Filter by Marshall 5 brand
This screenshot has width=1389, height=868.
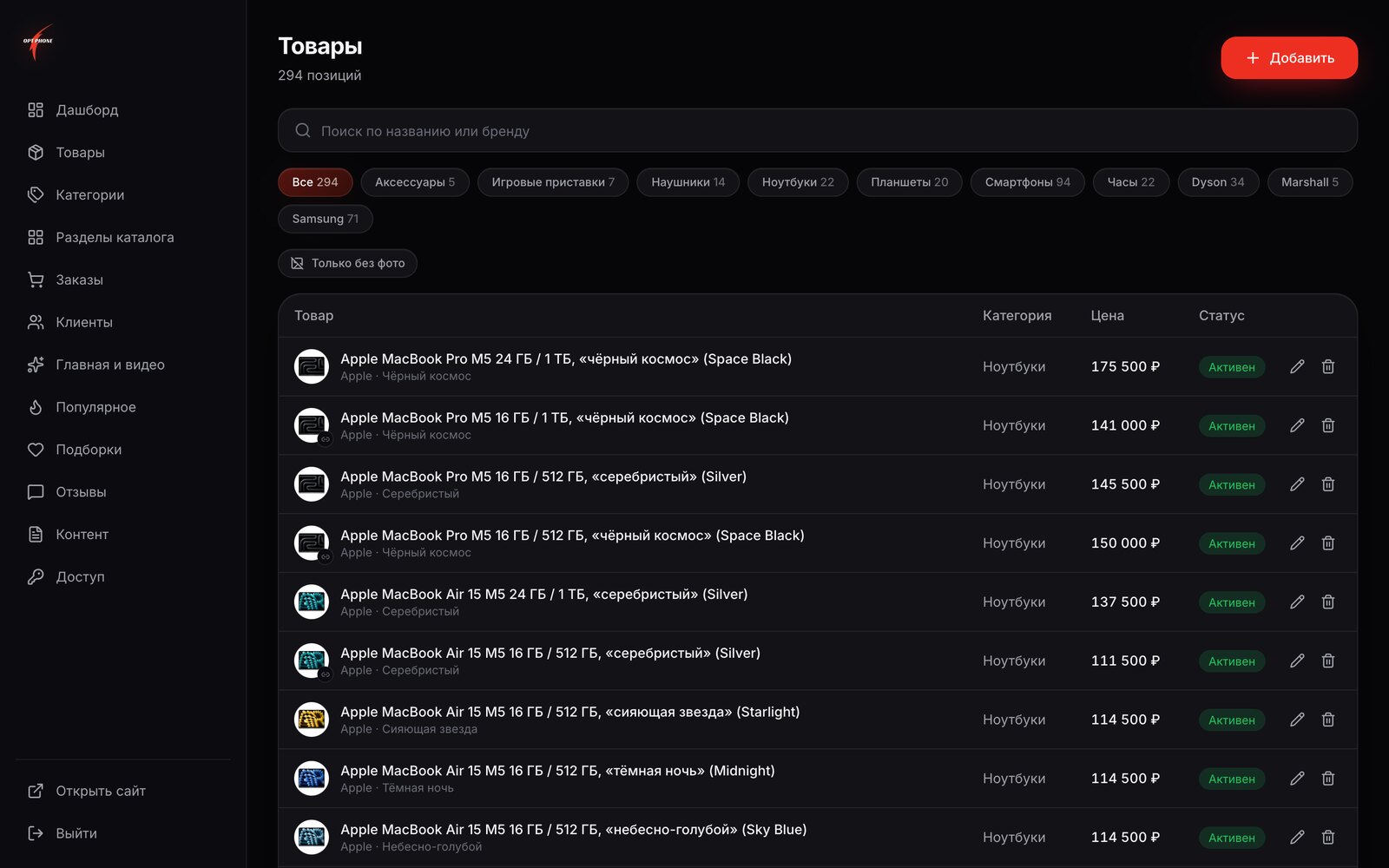point(1310,182)
